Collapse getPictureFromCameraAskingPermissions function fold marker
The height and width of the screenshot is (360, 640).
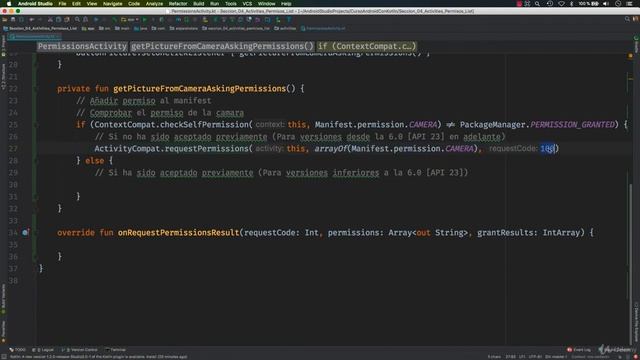point(35,89)
